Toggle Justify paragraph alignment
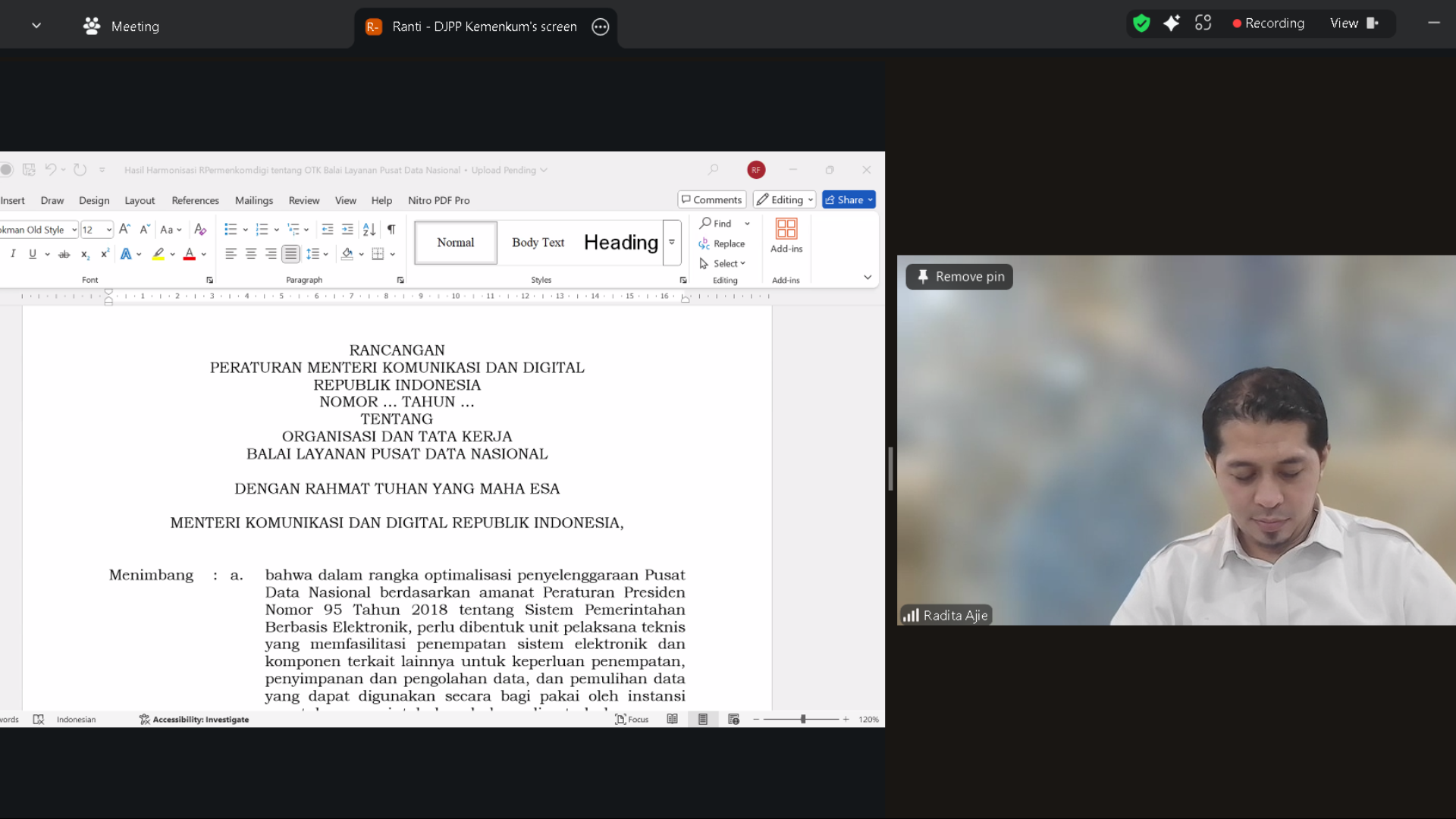Image resolution: width=1456 pixels, height=819 pixels. [290, 254]
